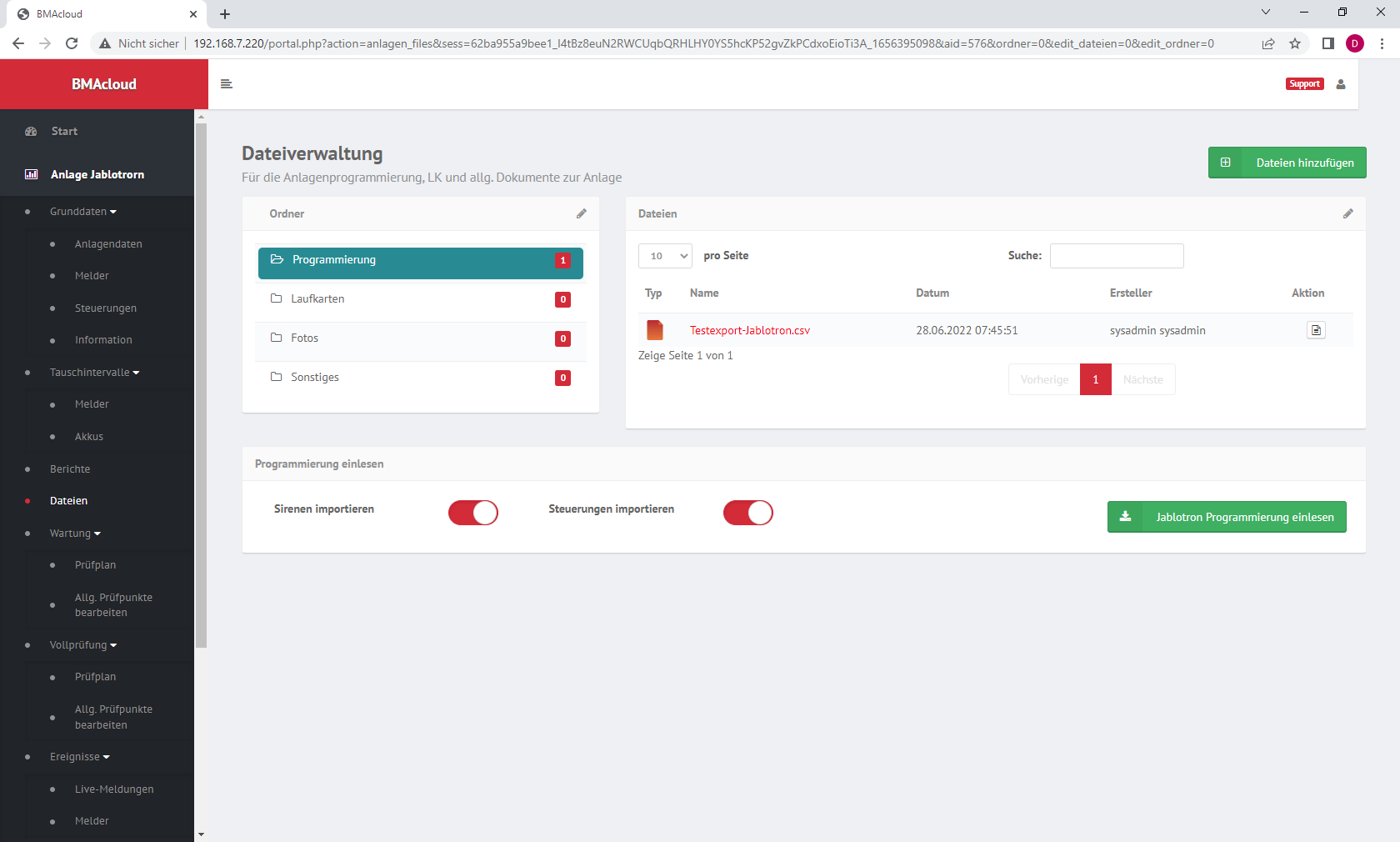Click the Fotos folder icon

276,338
